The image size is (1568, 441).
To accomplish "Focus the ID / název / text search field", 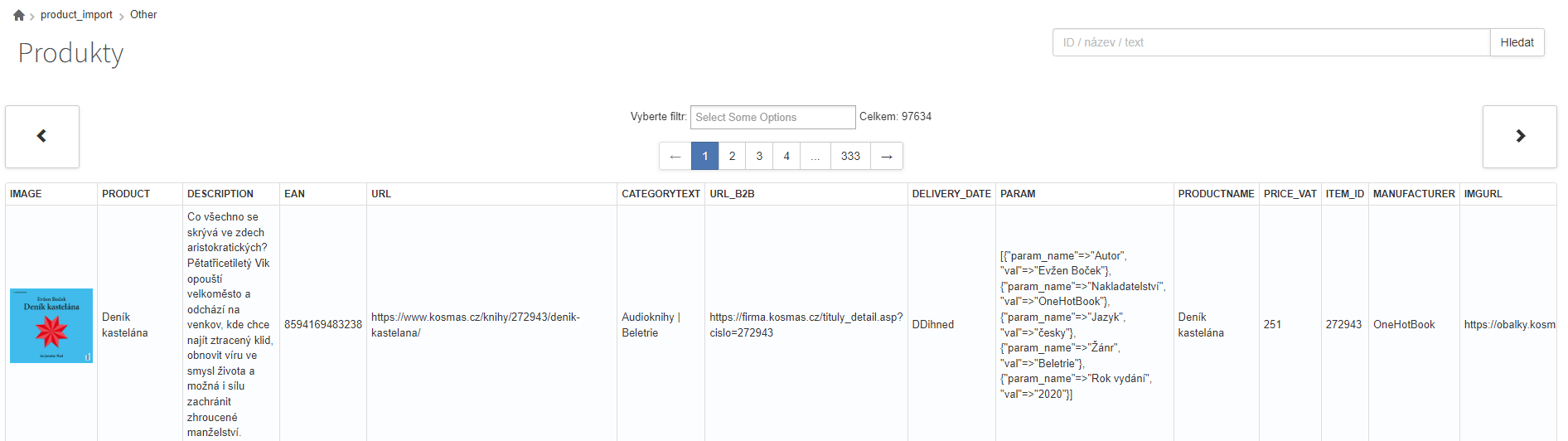I will tap(1270, 42).
